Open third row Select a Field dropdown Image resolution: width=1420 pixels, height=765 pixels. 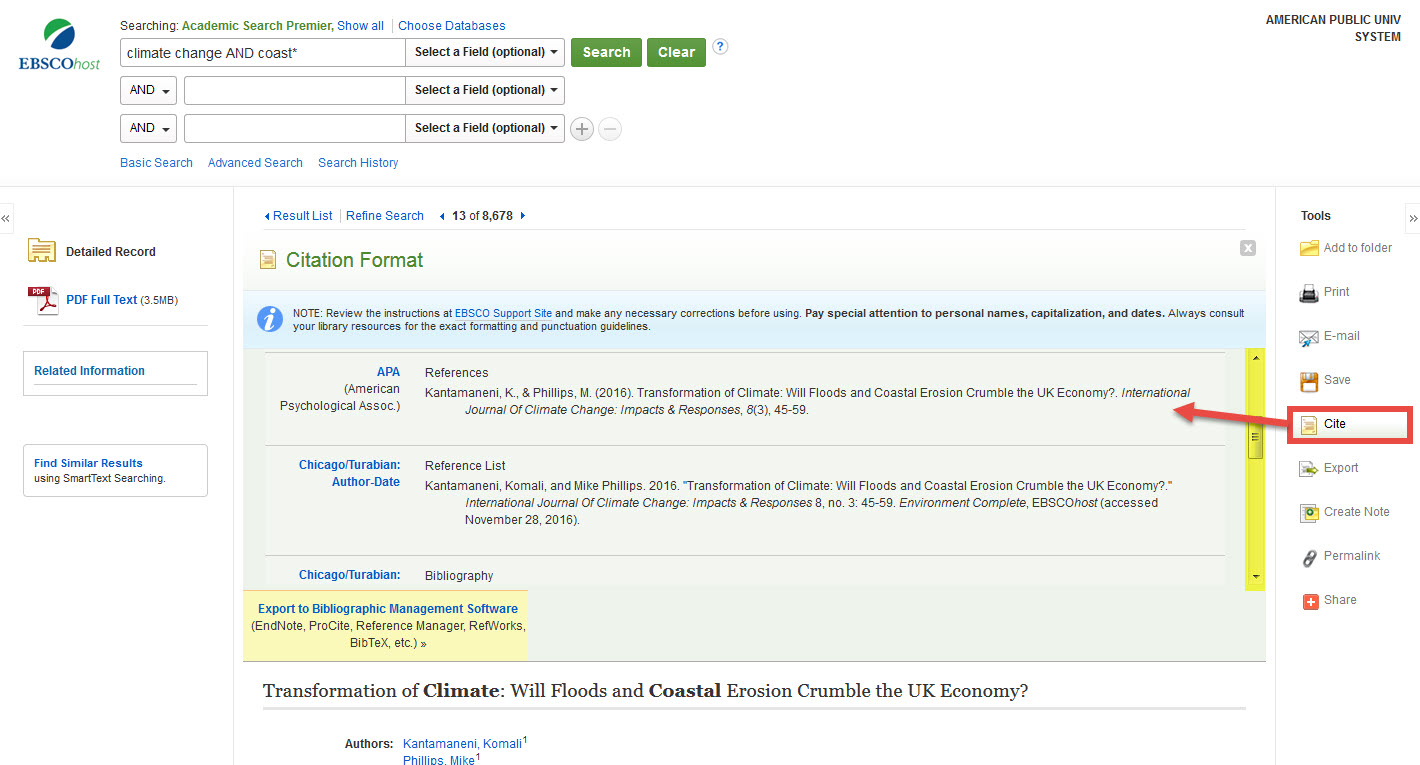click(485, 128)
